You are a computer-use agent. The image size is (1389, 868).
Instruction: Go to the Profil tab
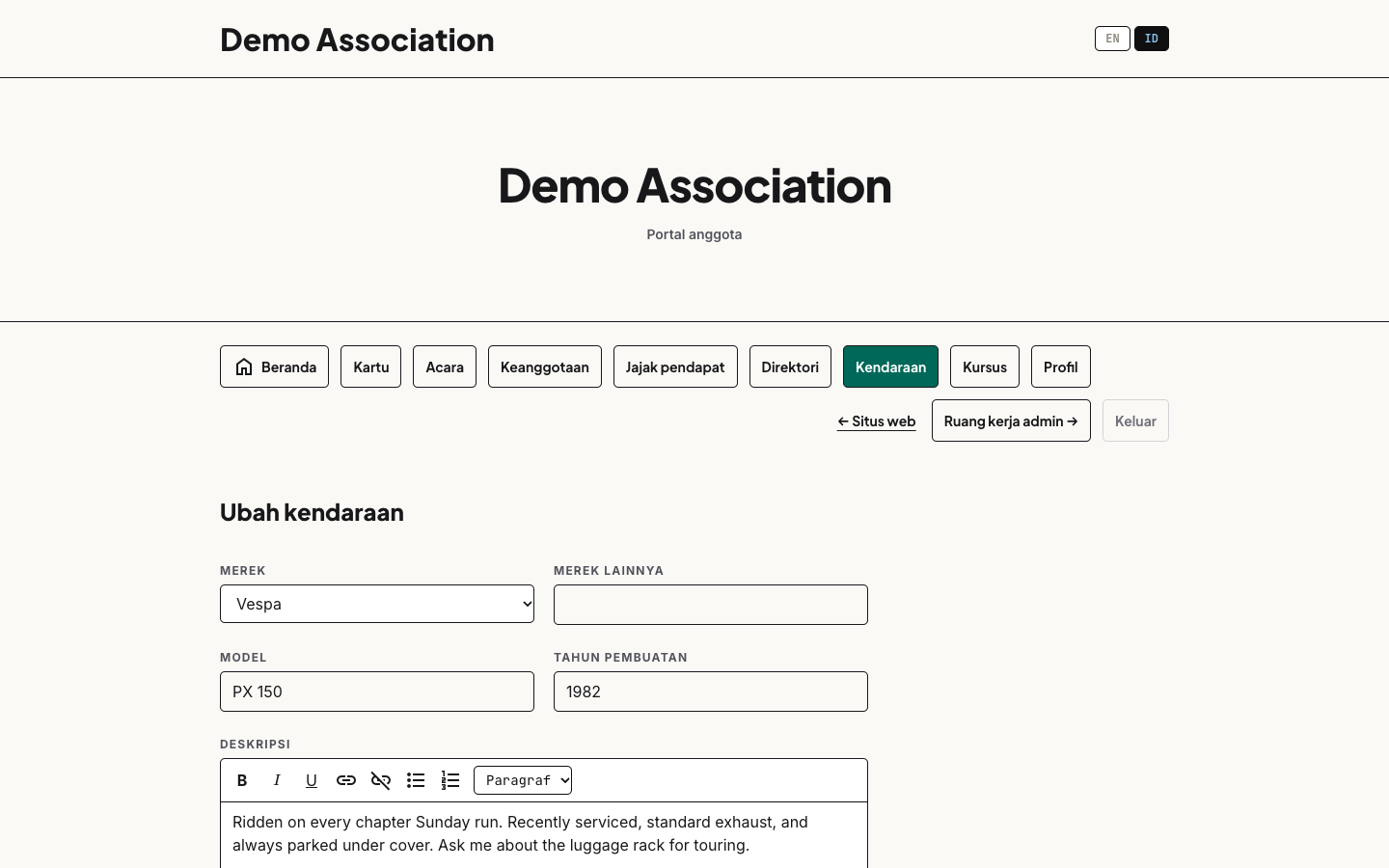pyautogui.click(x=1061, y=366)
